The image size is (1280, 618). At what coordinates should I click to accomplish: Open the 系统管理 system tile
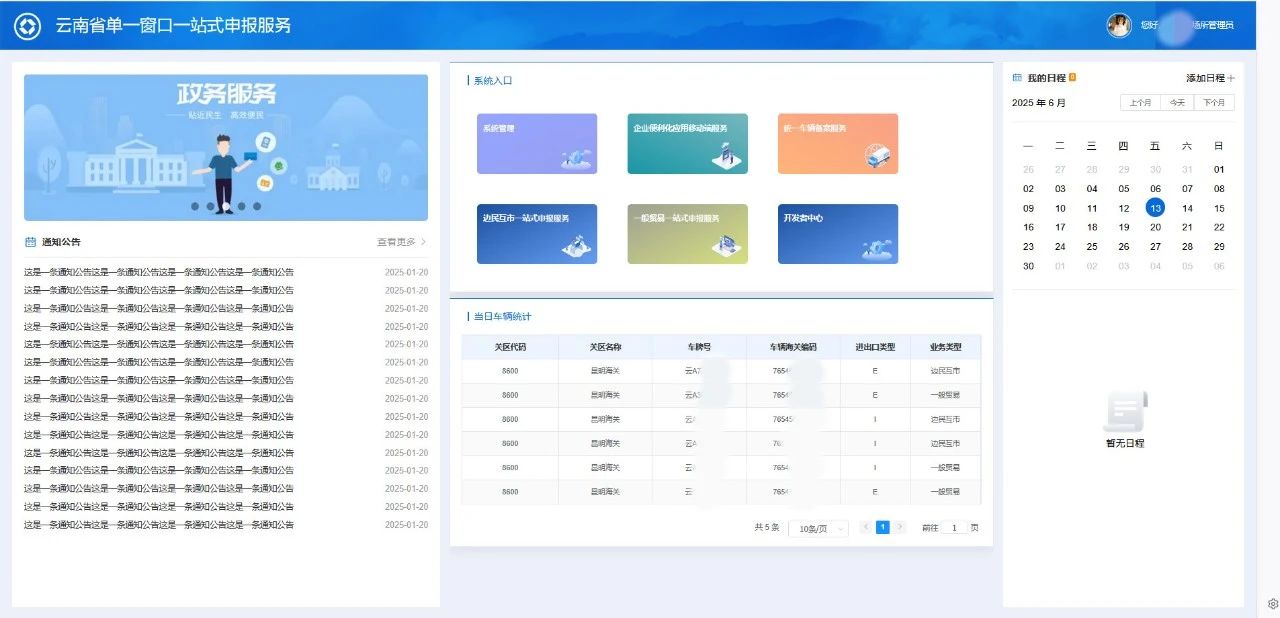pyautogui.click(x=537, y=144)
